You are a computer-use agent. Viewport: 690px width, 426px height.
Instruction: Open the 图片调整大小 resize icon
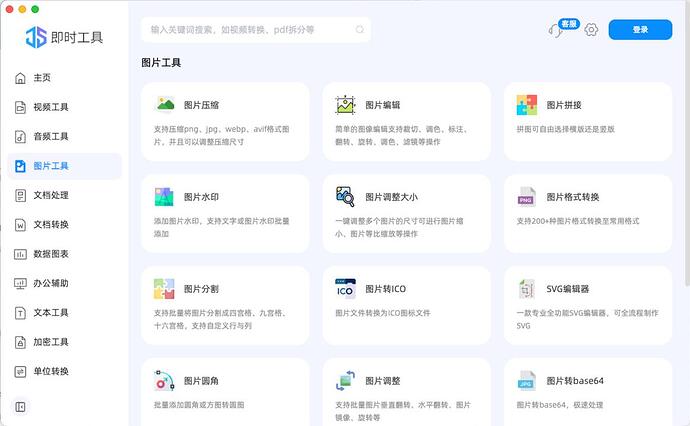(x=346, y=196)
